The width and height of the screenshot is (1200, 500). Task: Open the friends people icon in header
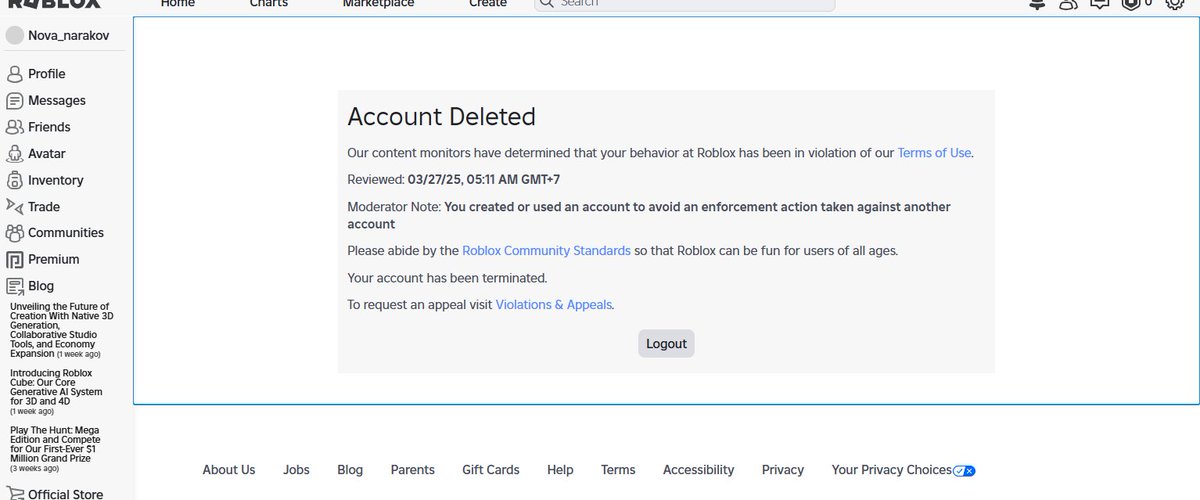1069,4
